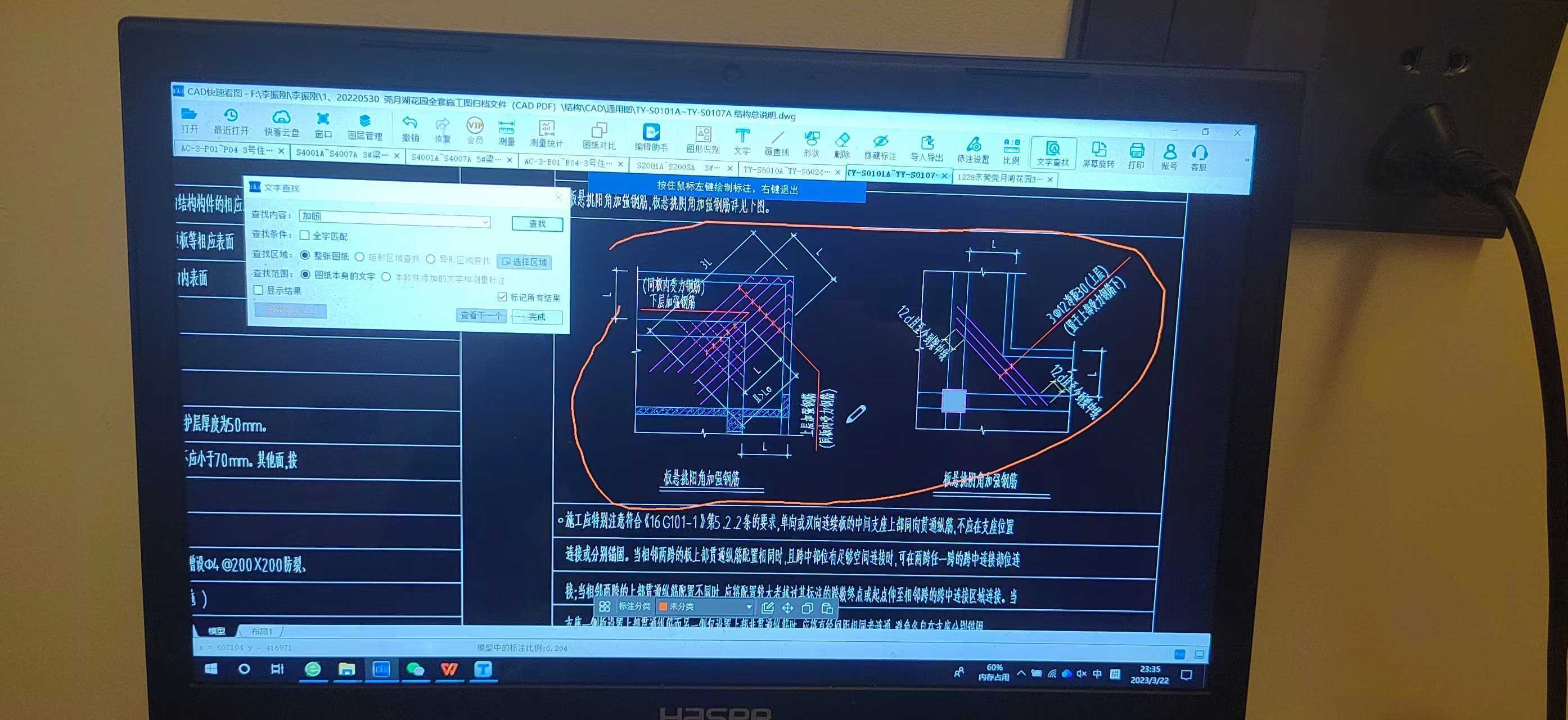Show recently opened files via 最近打开
The height and width of the screenshot is (720, 1568).
pyautogui.click(x=231, y=121)
